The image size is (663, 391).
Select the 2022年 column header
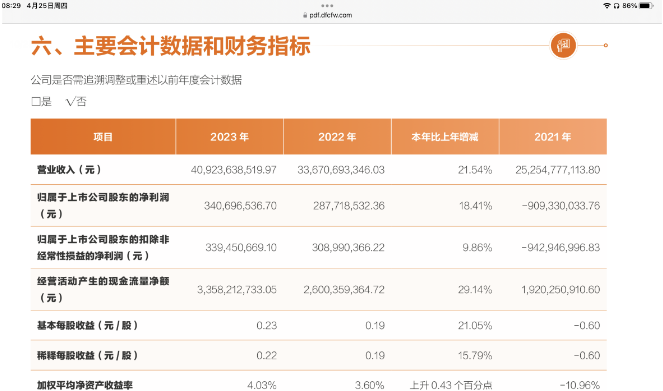click(x=337, y=137)
